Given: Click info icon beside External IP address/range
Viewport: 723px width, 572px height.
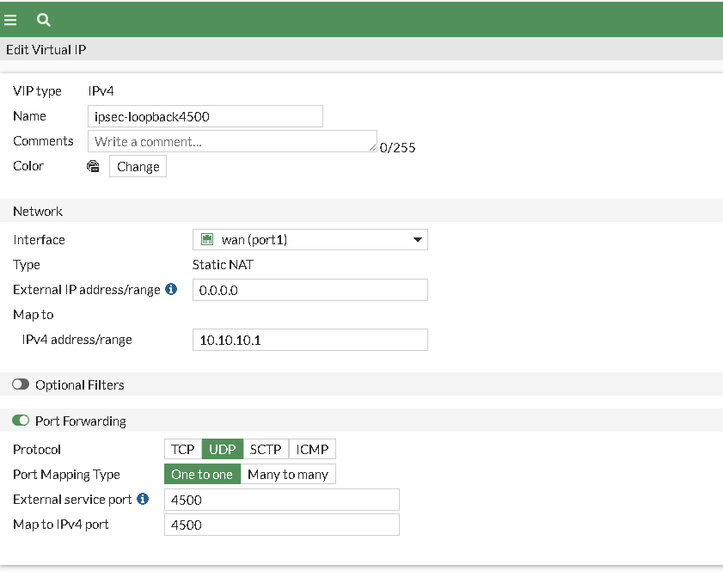Looking at the screenshot, I should coord(171,290).
